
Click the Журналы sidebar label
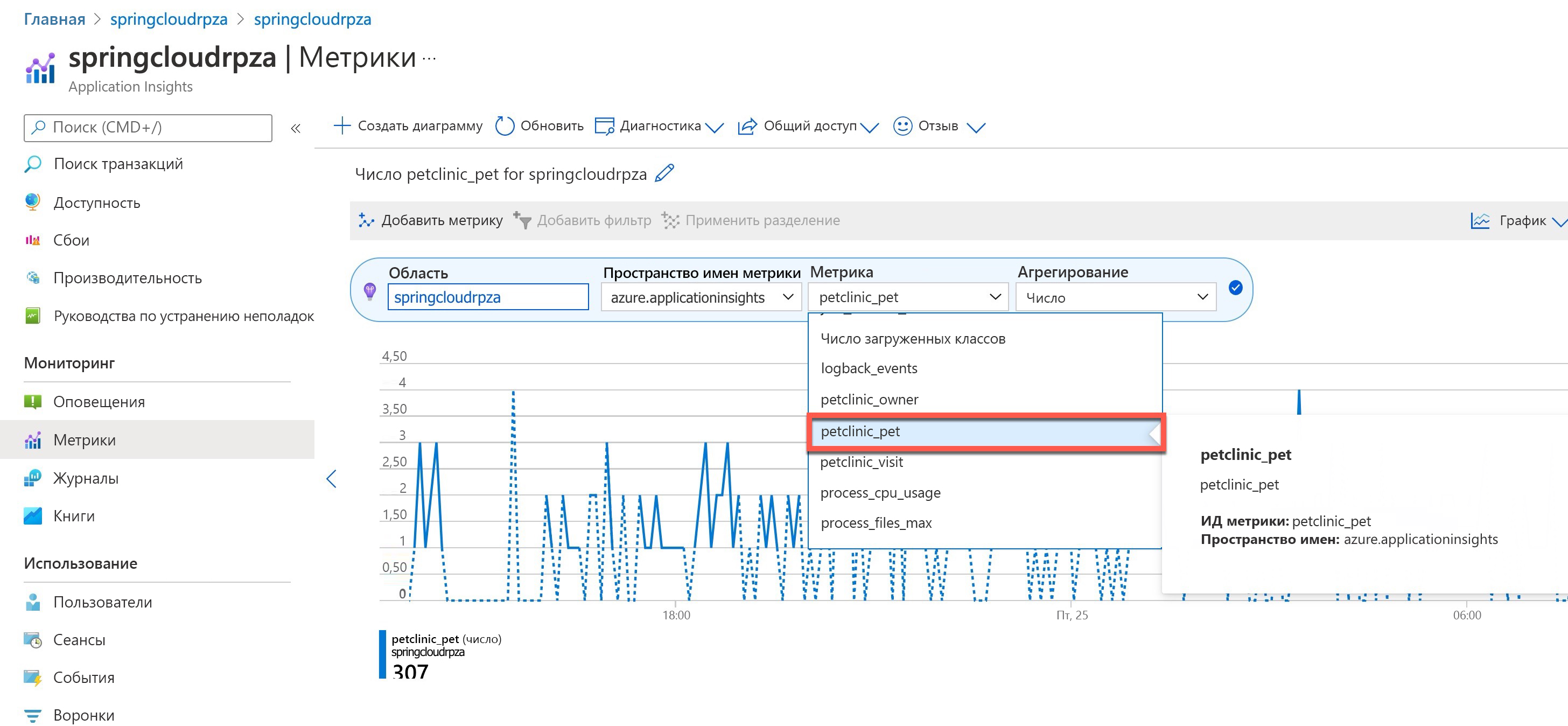[x=86, y=478]
